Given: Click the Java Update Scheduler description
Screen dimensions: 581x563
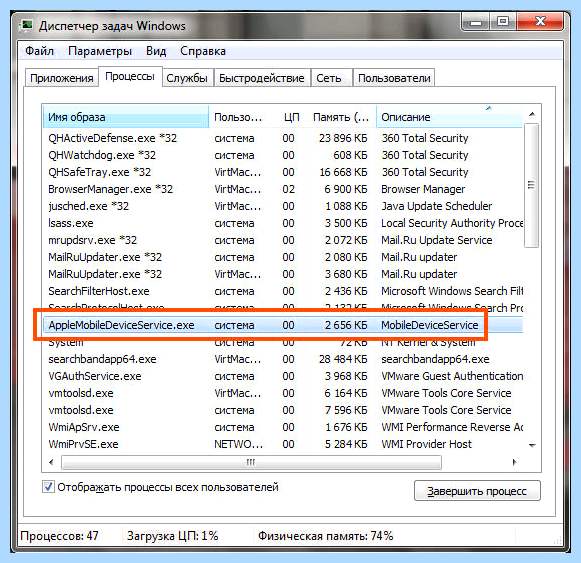Looking at the screenshot, I should click(x=436, y=206).
